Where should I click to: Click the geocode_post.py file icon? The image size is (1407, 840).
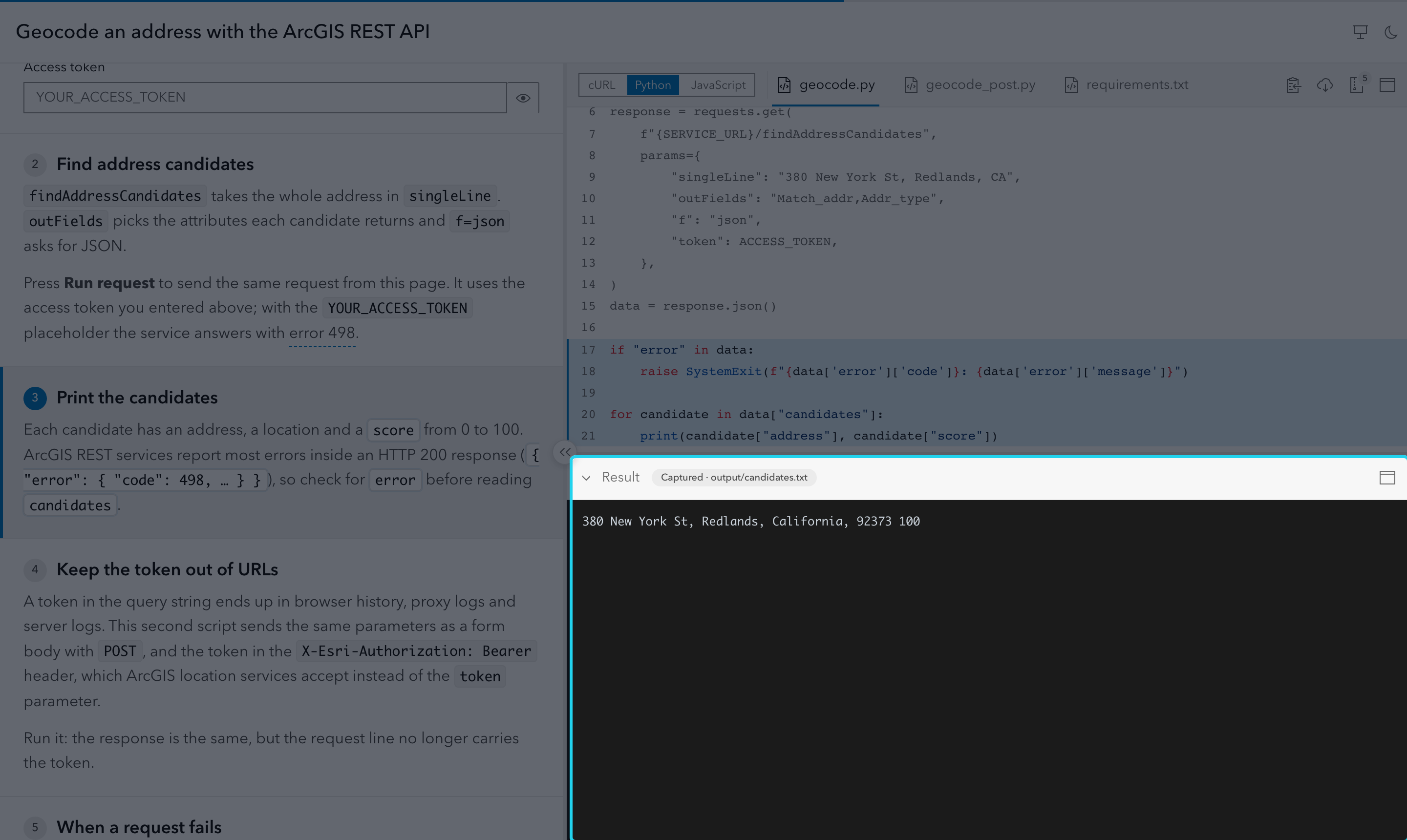coord(911,85)
